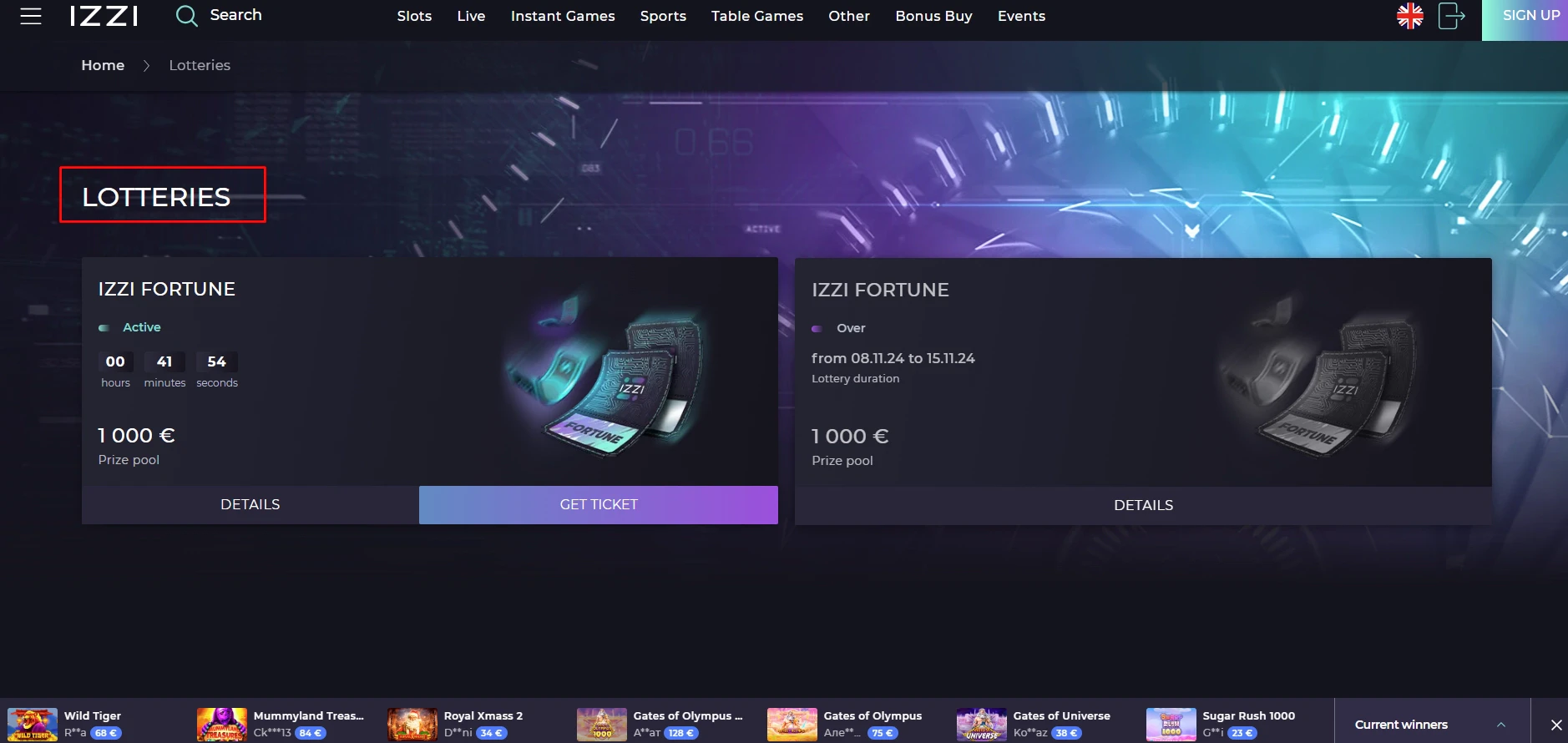Open the Gates of Universe thumbnail

pyautogui.click(x=982, y=725)
